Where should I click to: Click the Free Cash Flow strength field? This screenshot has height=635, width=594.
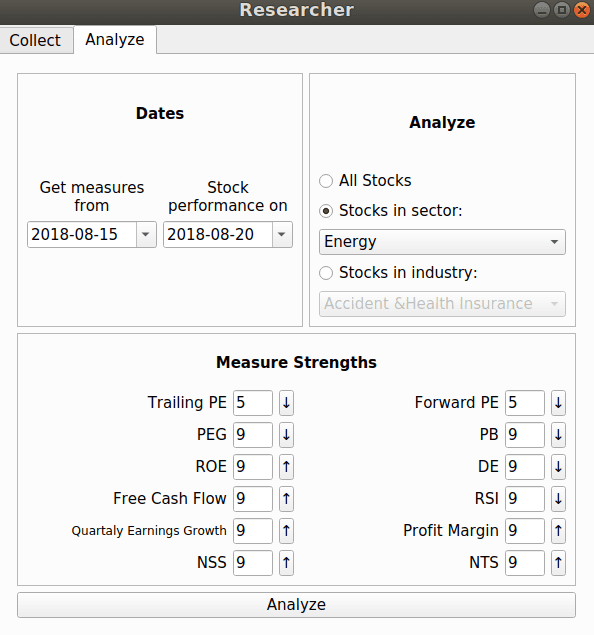253,499
